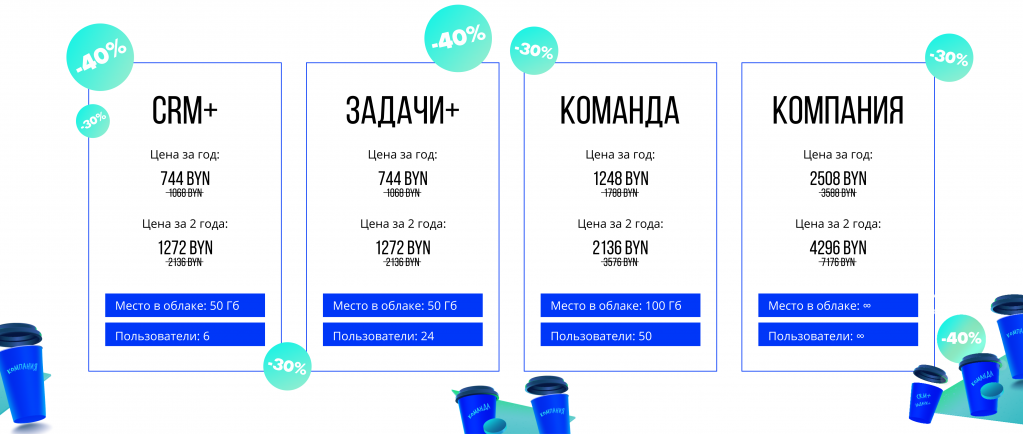Click КОМАНДА Место в облаке: 100 Гб bar
The image size is (1023, 434).
point(620,305)
